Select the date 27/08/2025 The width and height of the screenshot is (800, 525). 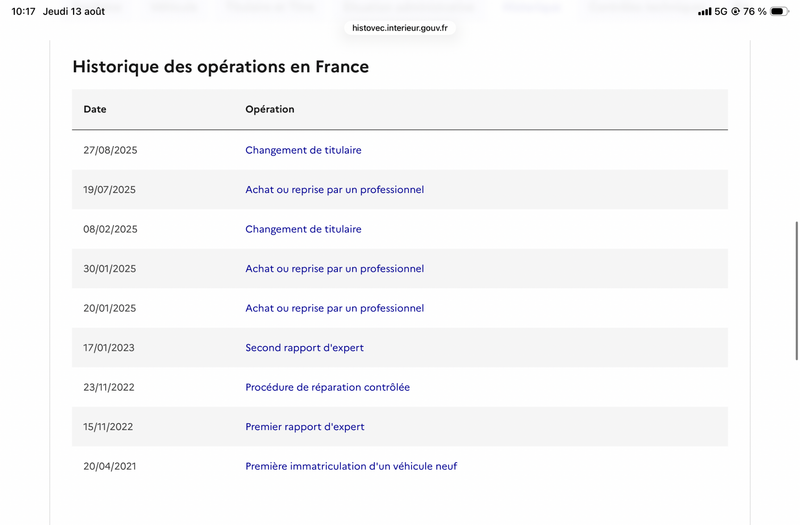pos(110,150)
